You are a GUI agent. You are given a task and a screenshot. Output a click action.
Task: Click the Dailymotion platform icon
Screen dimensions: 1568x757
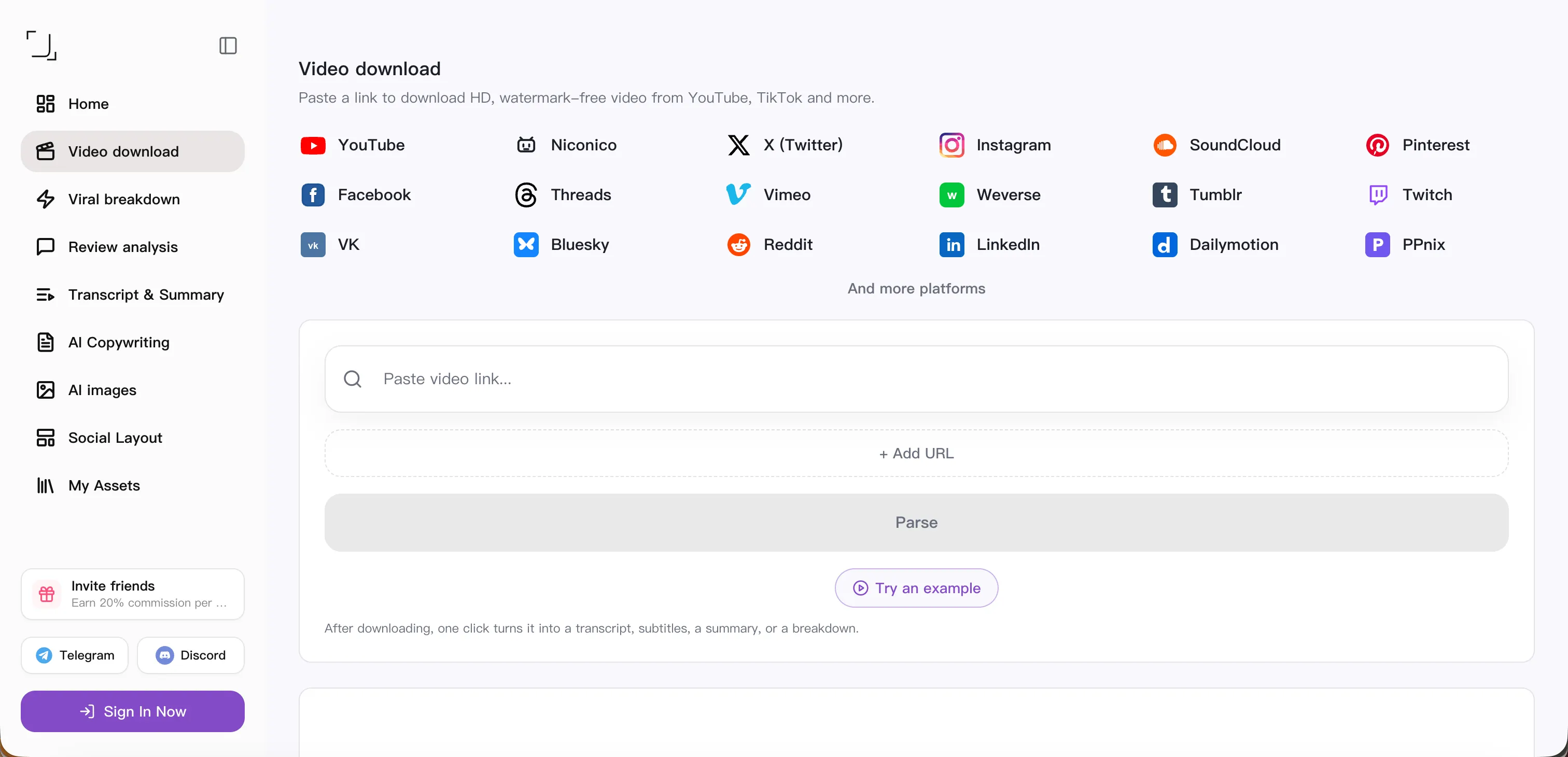[x=1165, y=245]
